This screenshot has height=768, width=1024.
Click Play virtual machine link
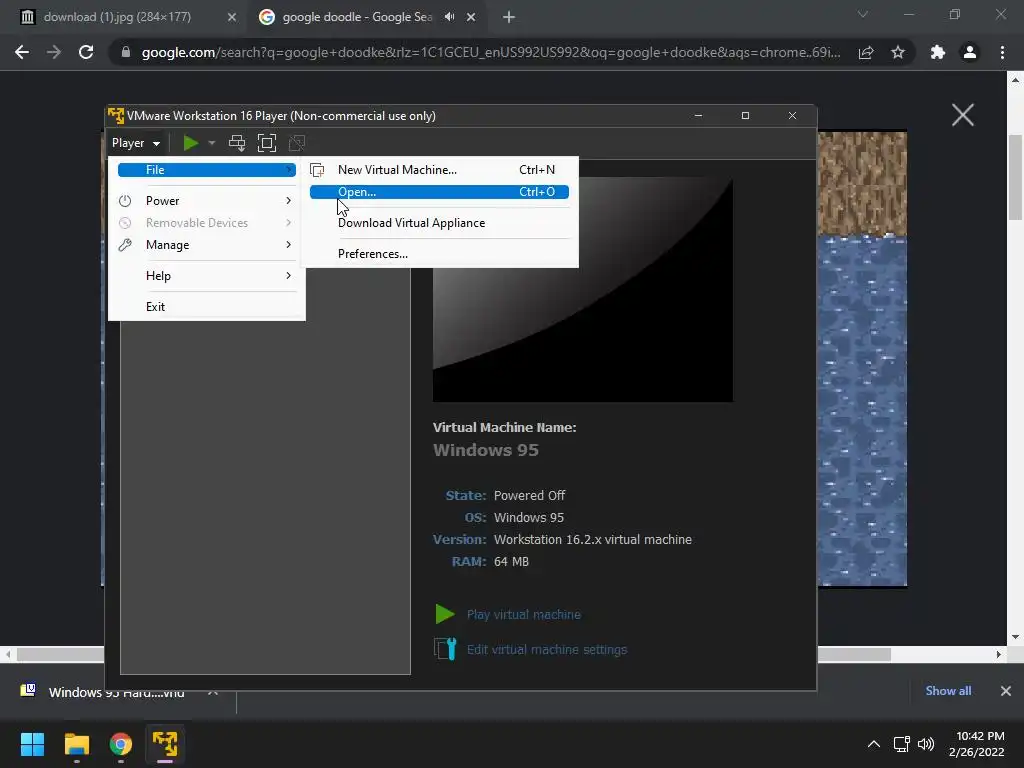pos(524,615)
